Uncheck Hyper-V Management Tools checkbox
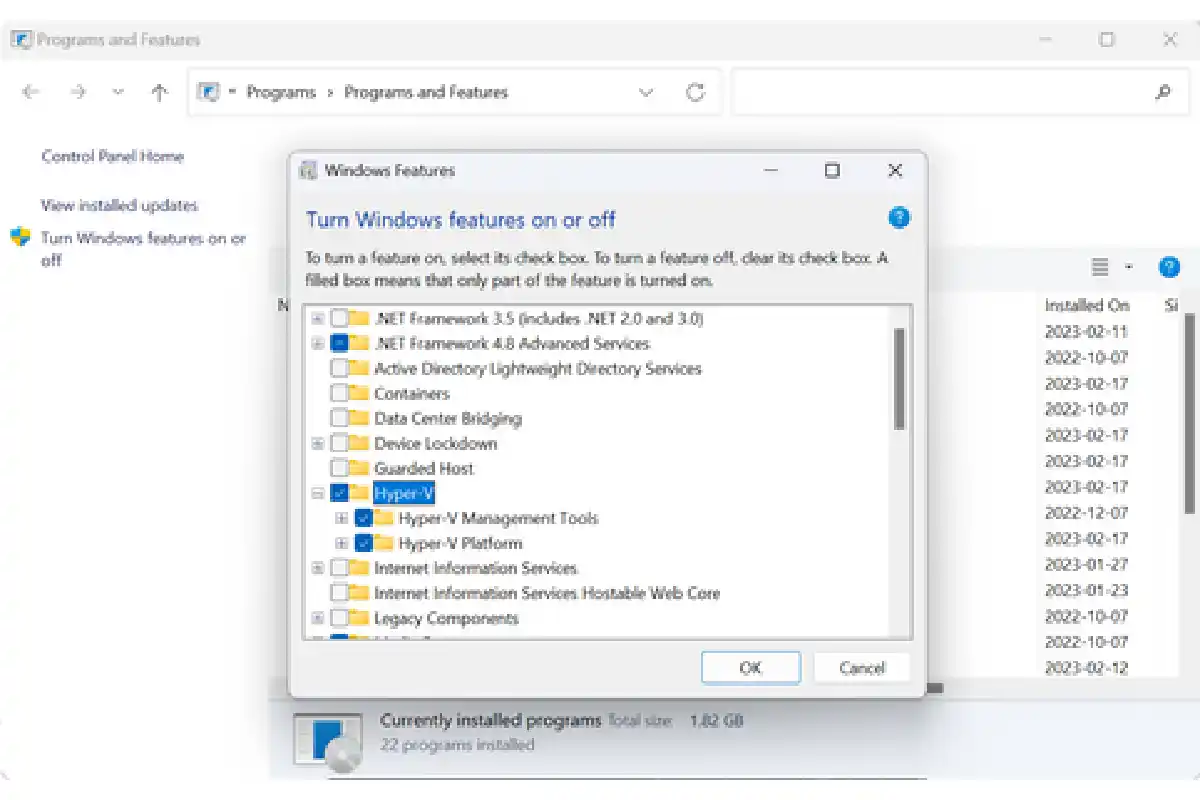The height and width of the screenshot is (800, 1200). [x=364, y=518]
